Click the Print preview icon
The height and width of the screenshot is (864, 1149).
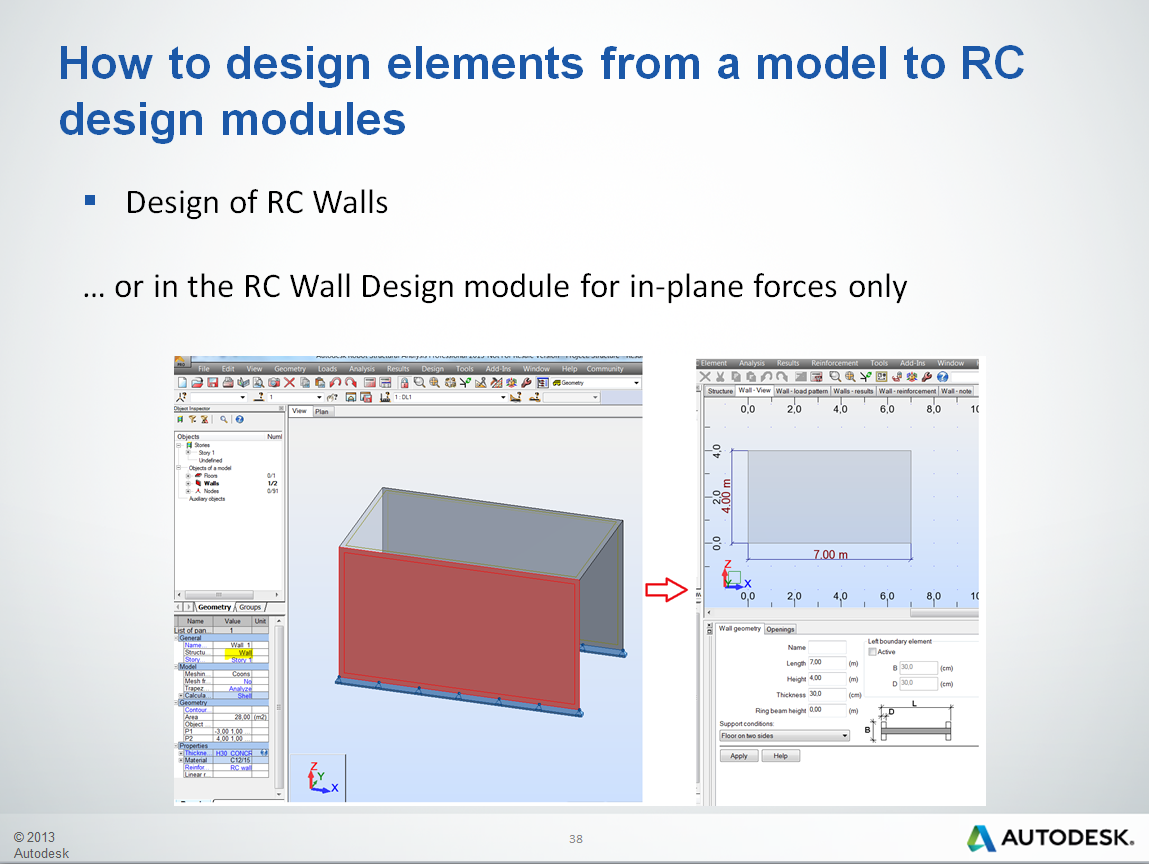point(259,383)
